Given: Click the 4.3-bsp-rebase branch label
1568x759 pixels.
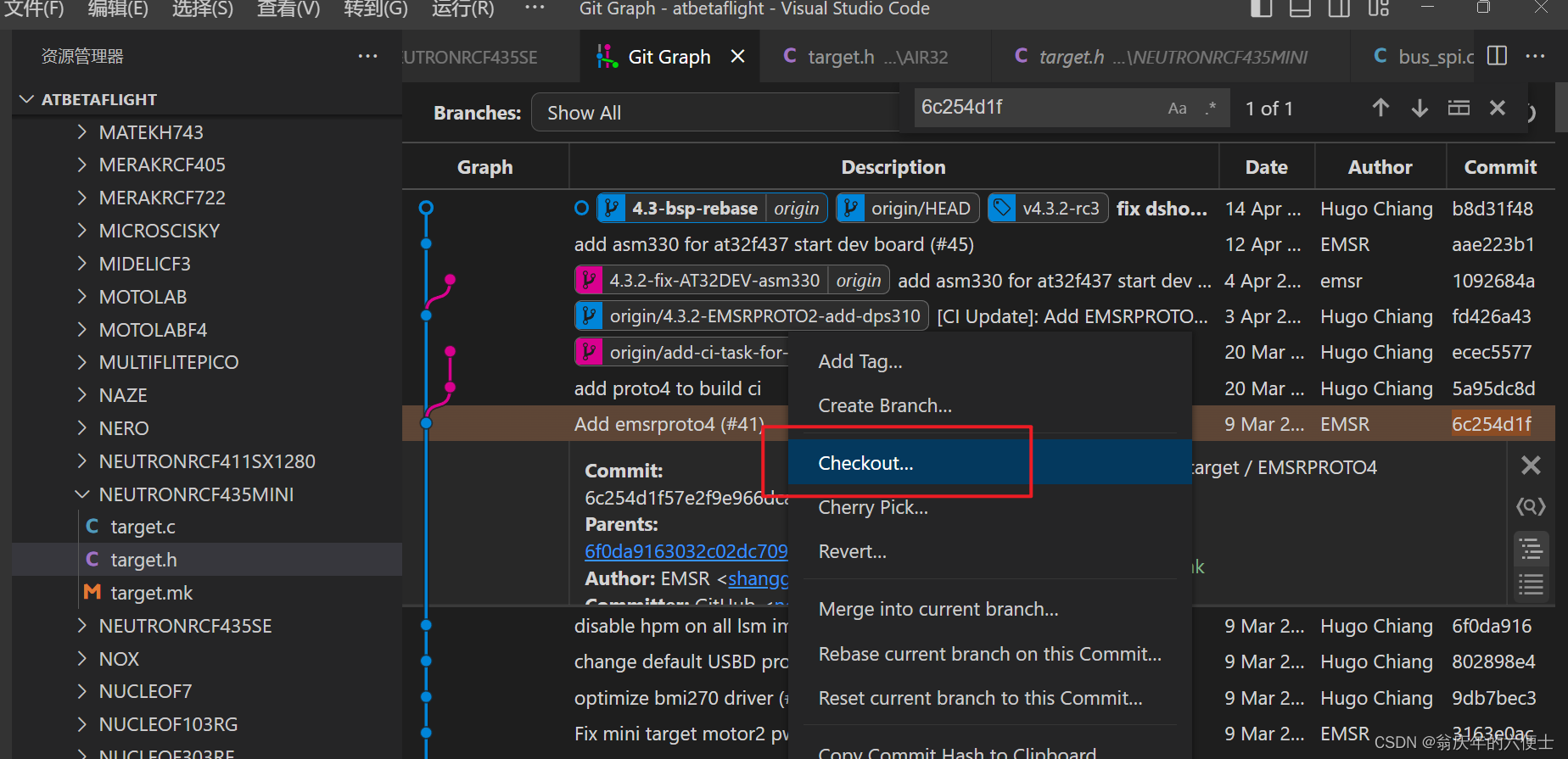Looking at the screenshot, I should (x=694, y=209).
